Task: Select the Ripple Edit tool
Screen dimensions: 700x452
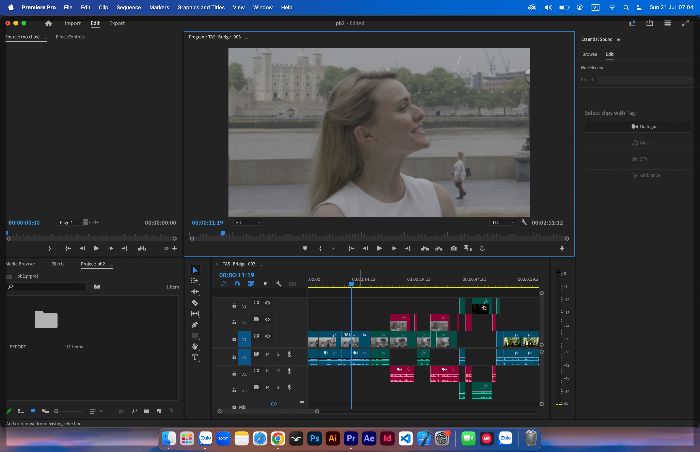Action: click(195, 292)
